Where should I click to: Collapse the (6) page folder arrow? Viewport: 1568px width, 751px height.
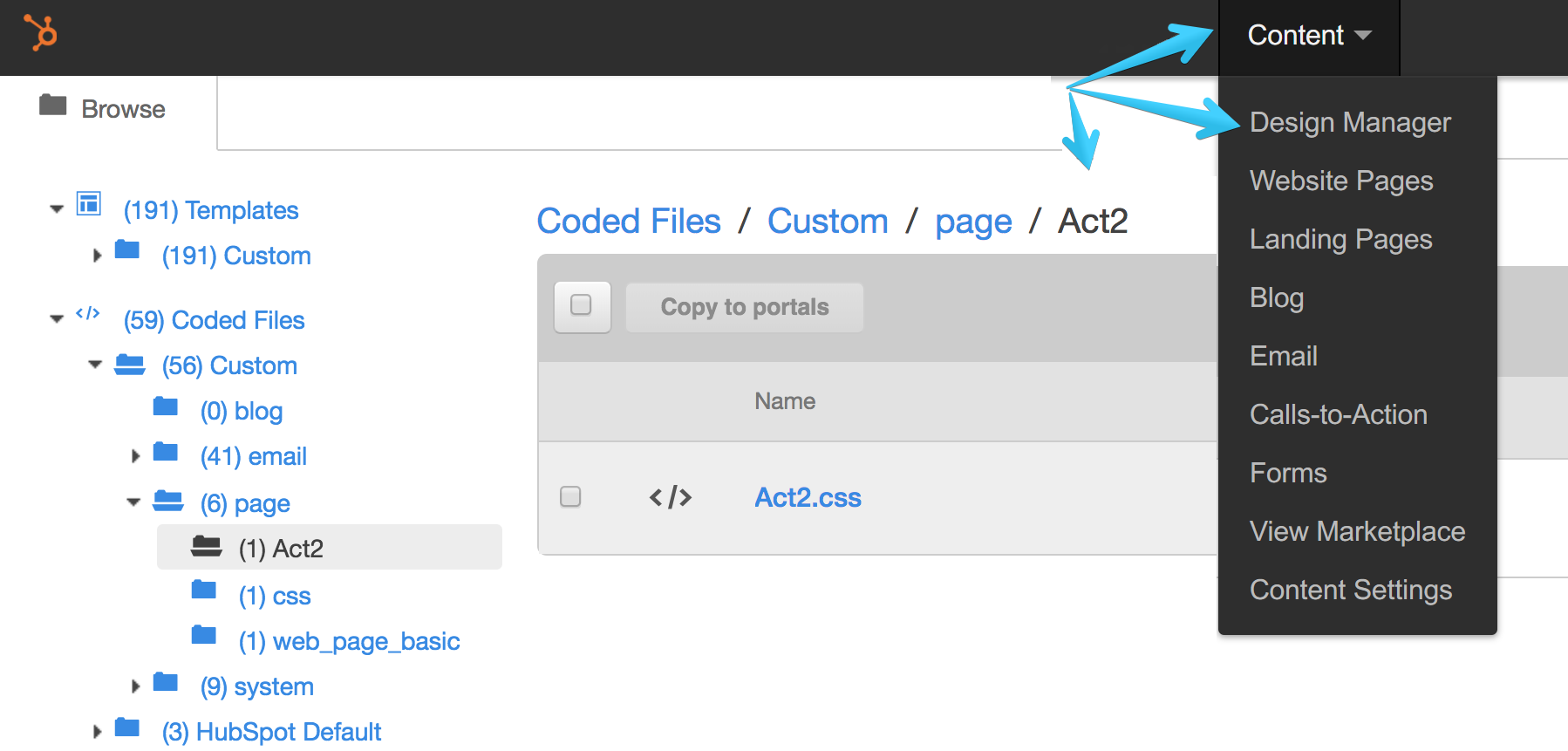[133, 502]
